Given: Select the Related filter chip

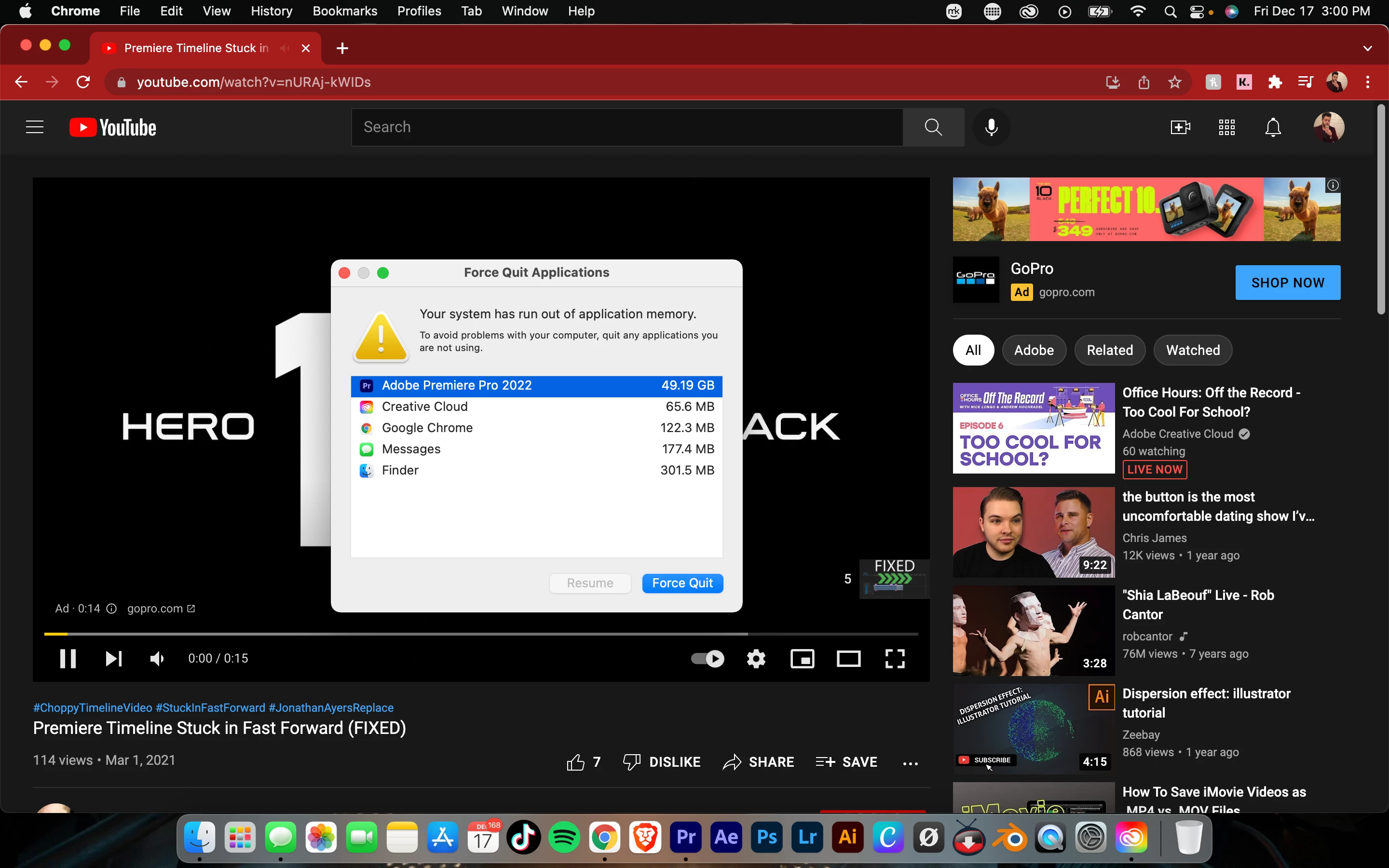Looking at the screenshot, I should click(1110, 350).
